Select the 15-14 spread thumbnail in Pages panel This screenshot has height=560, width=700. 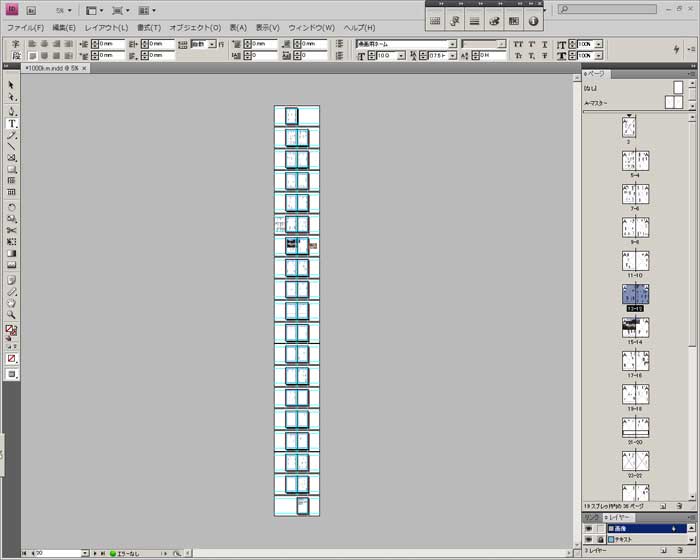pyautogui.click(x=635, y=326)
